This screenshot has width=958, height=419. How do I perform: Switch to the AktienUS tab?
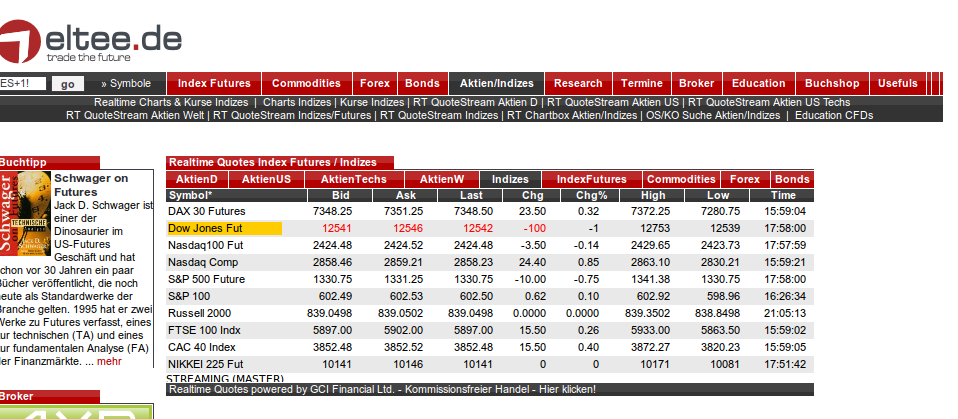(x=266, y=179)
